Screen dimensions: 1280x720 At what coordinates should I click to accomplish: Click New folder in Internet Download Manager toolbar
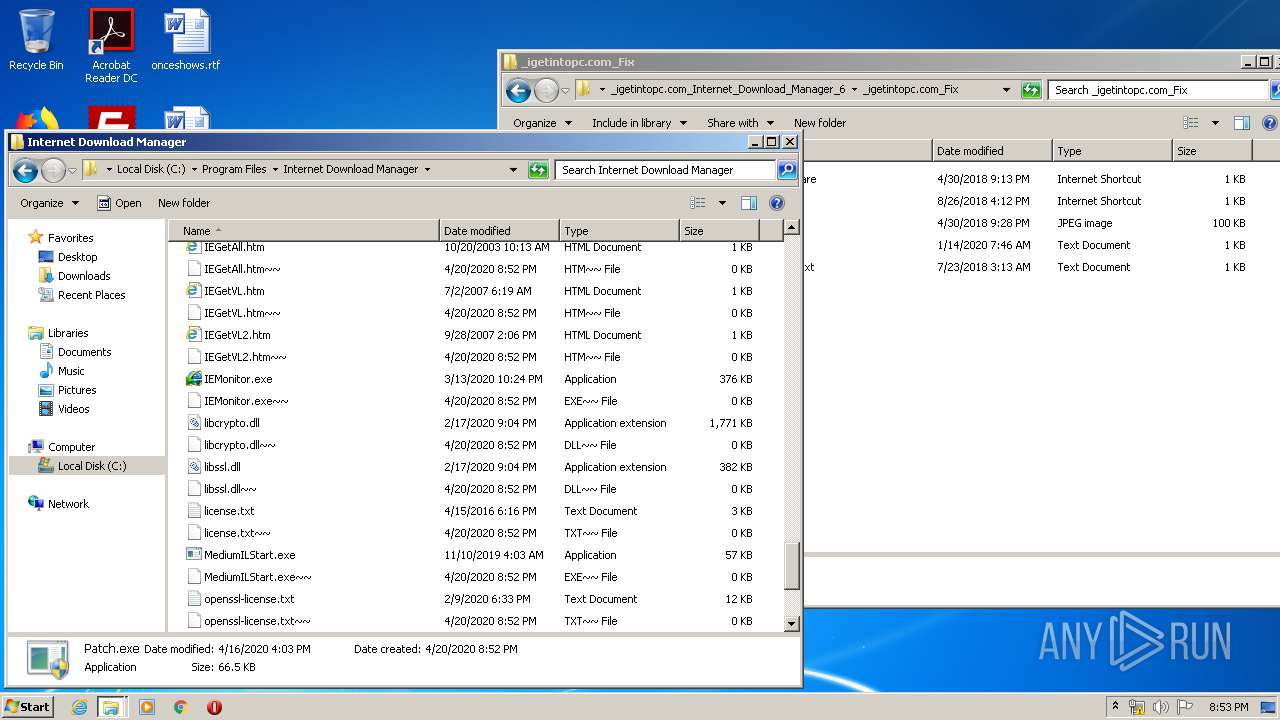(184, 203)
